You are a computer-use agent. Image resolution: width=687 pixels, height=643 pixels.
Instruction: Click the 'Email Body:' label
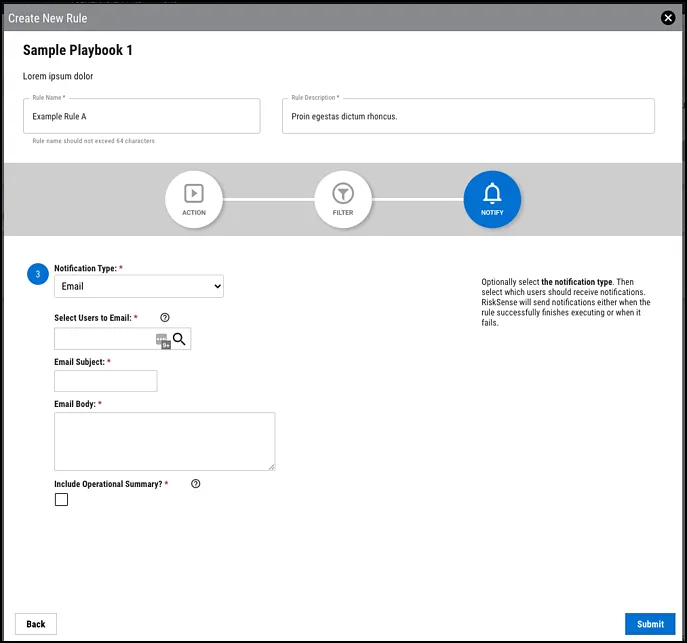[75, 404]
